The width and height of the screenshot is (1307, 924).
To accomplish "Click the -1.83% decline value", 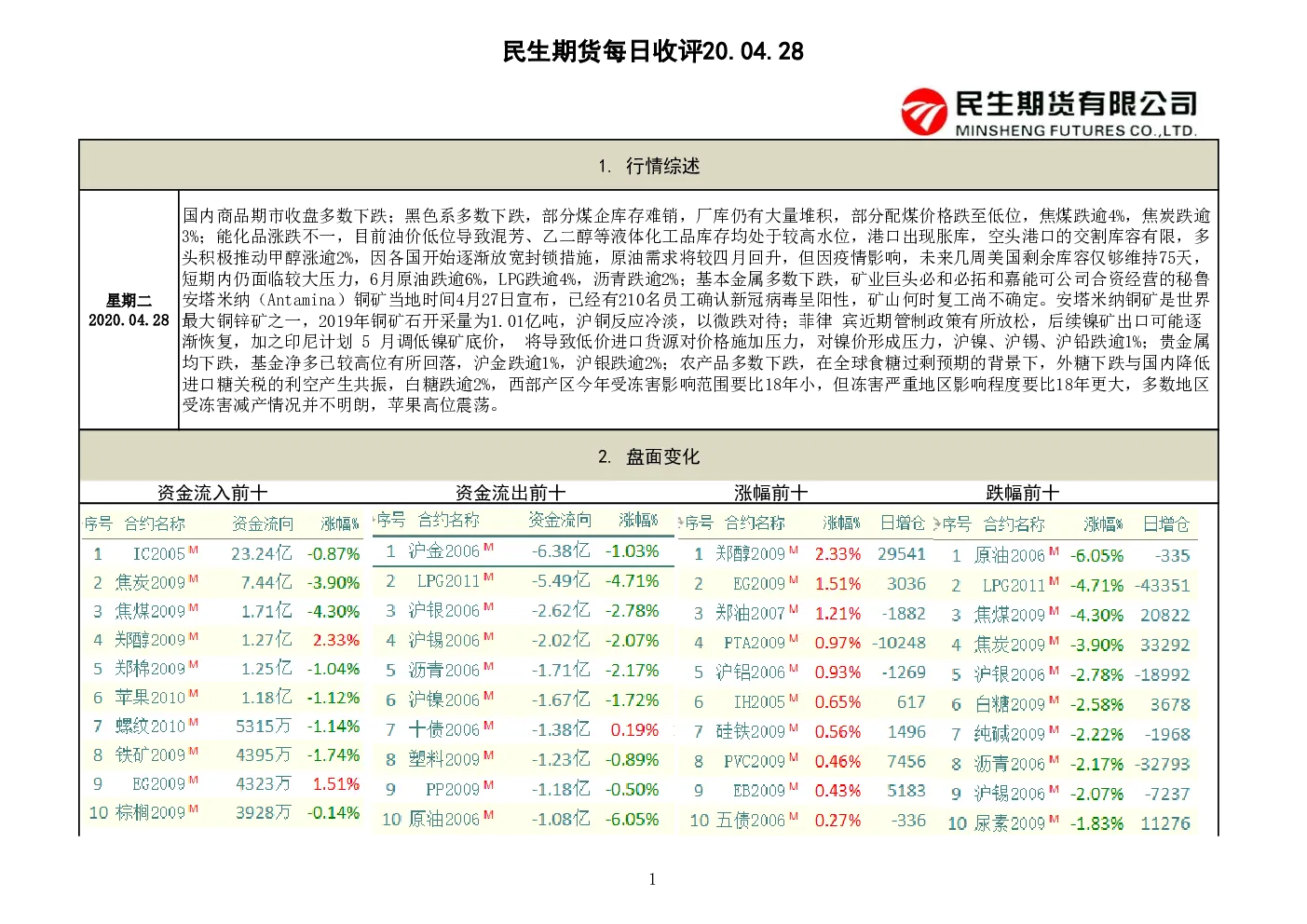I will coord(1096,823).
